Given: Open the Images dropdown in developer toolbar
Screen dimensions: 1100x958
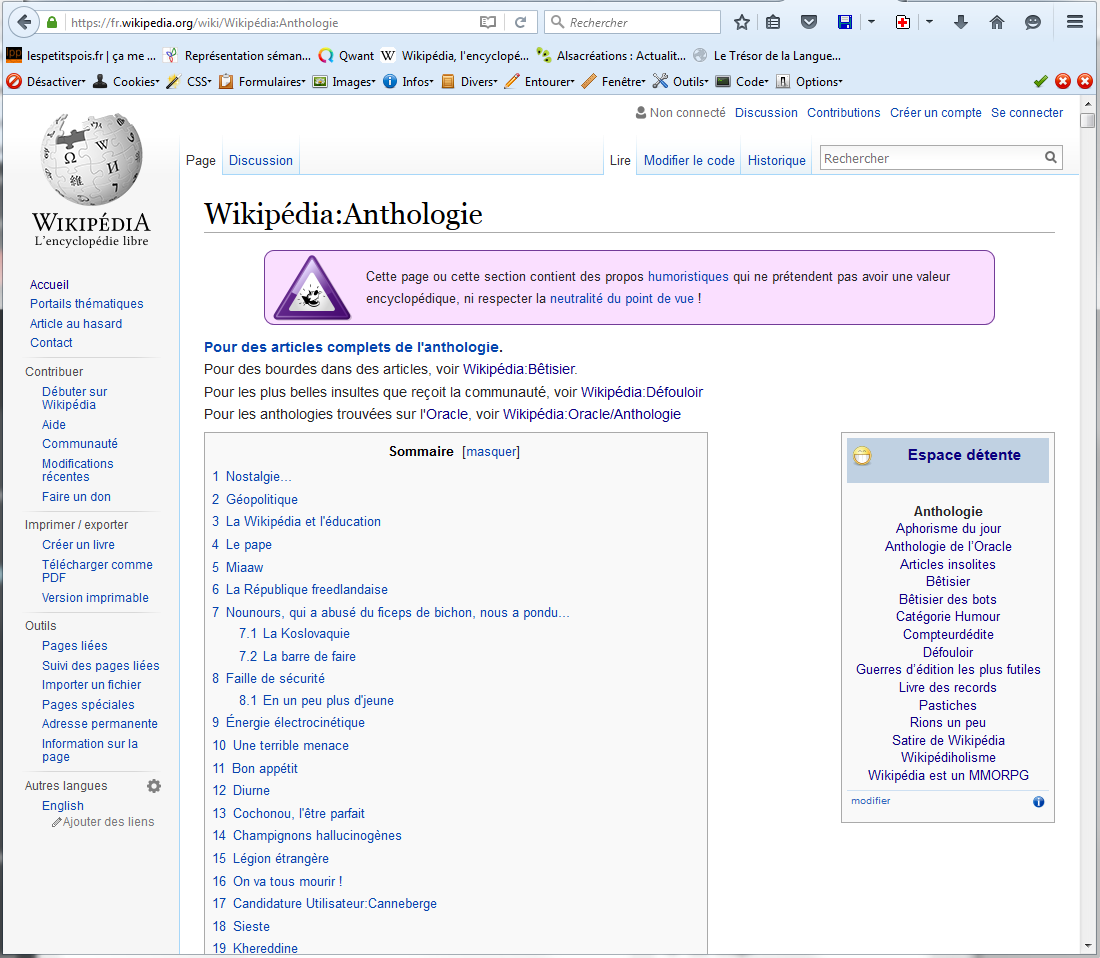Looking at the screenshot, I should click(x=344, y=82).
